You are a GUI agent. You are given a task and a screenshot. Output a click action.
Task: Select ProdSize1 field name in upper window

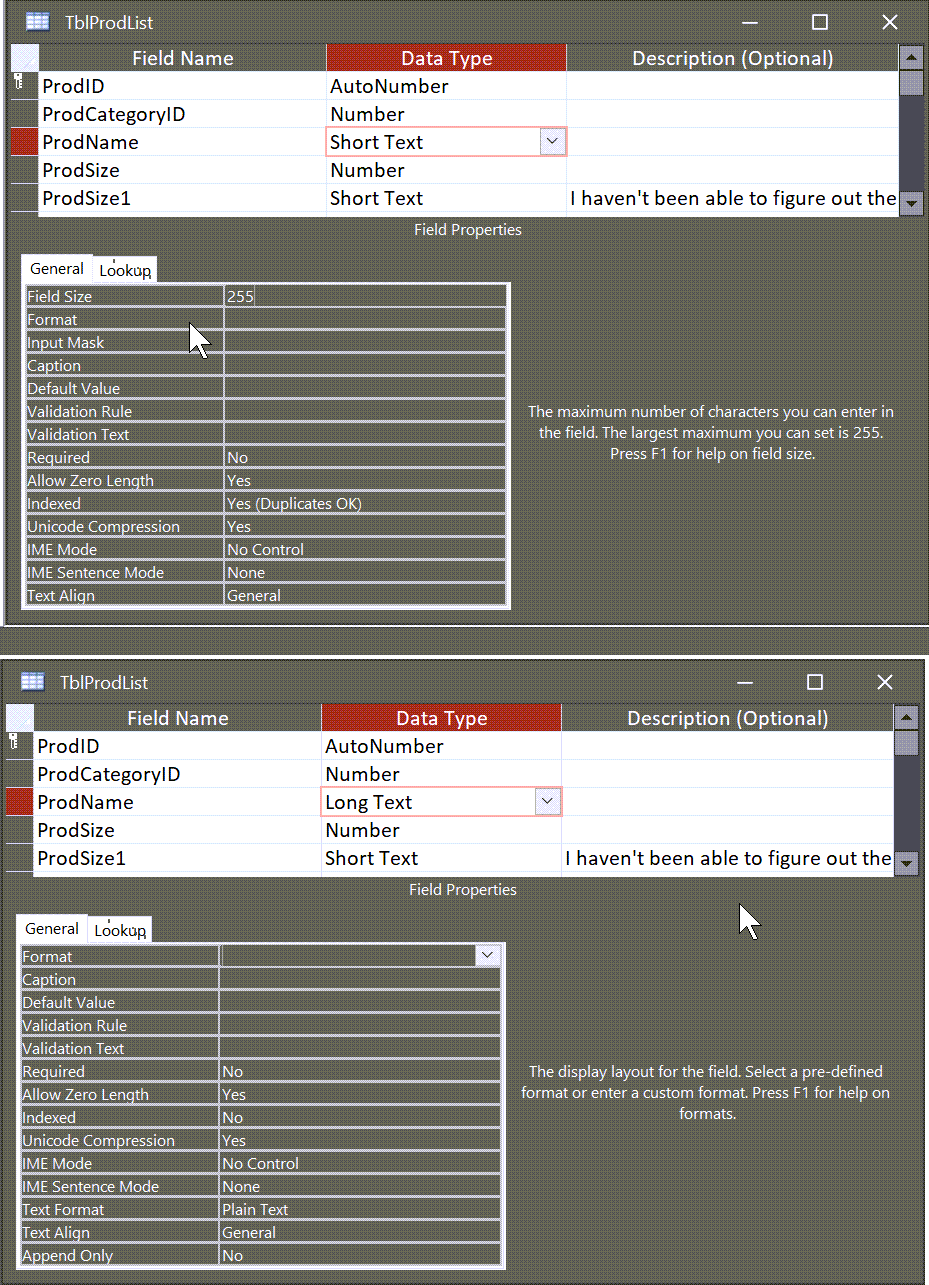point(182,197)
